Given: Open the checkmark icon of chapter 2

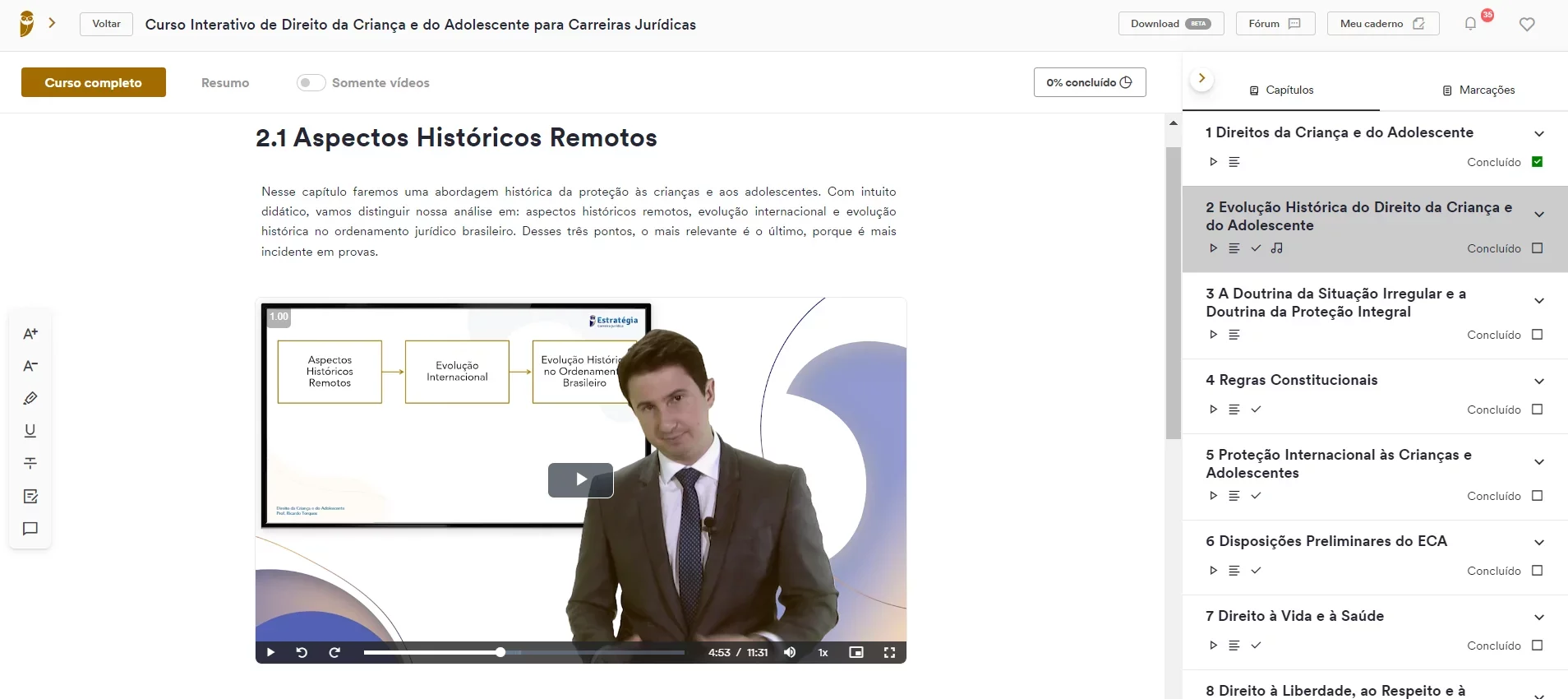Looking at the screenshot, I should (1256, 248).
